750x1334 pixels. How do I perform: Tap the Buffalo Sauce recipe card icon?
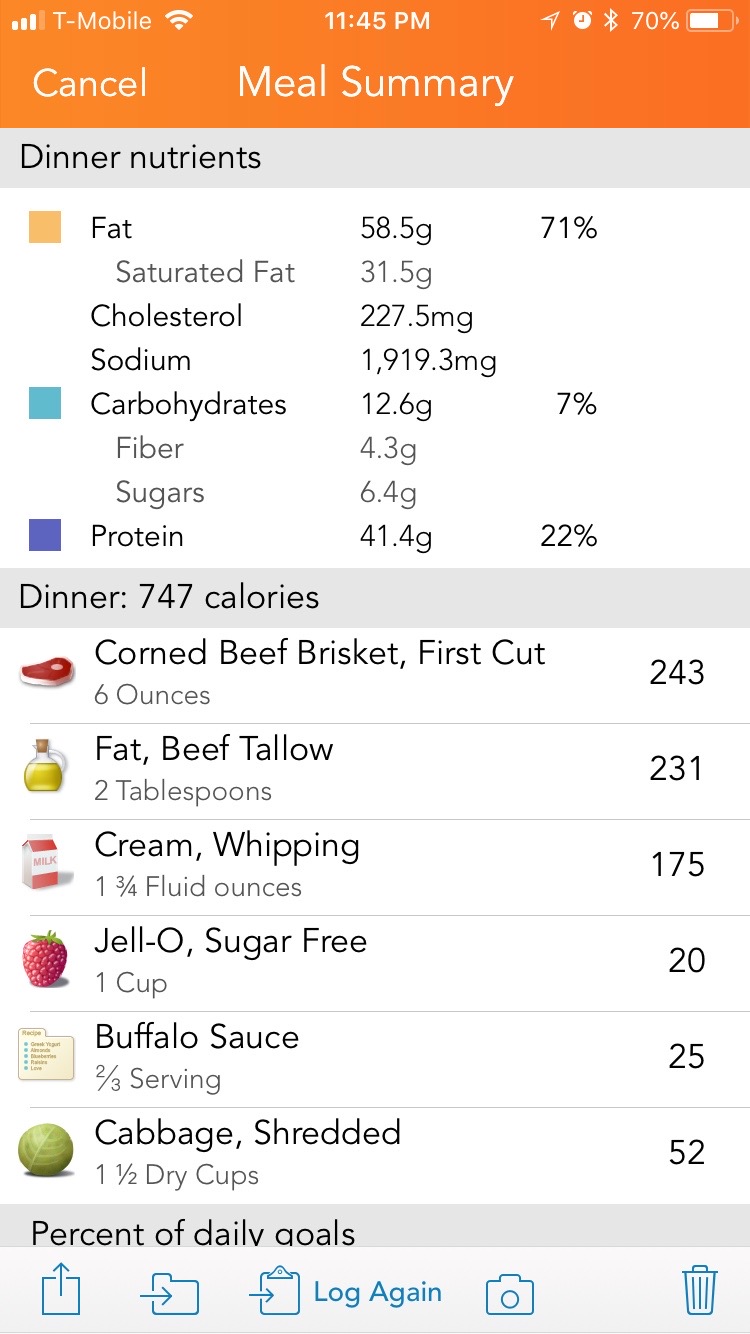(x=46, y=1055)
